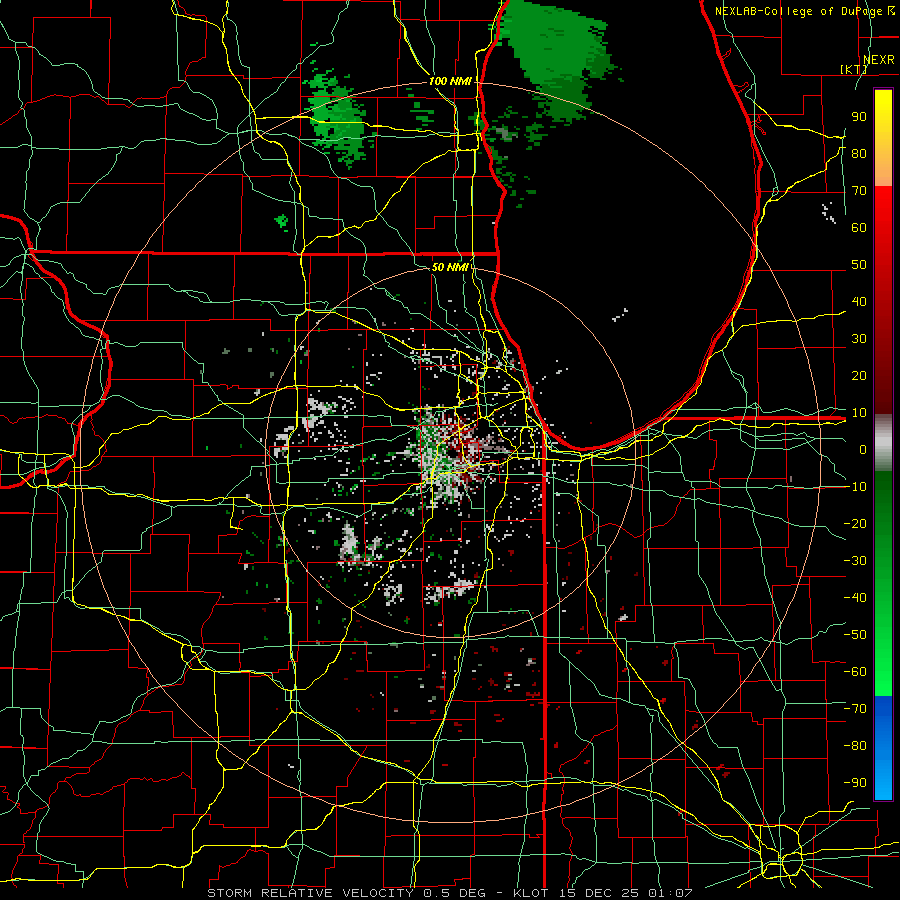Select the -60 value on velocity scale
Viewport: 900px width, 900px height.
(855, 672)
